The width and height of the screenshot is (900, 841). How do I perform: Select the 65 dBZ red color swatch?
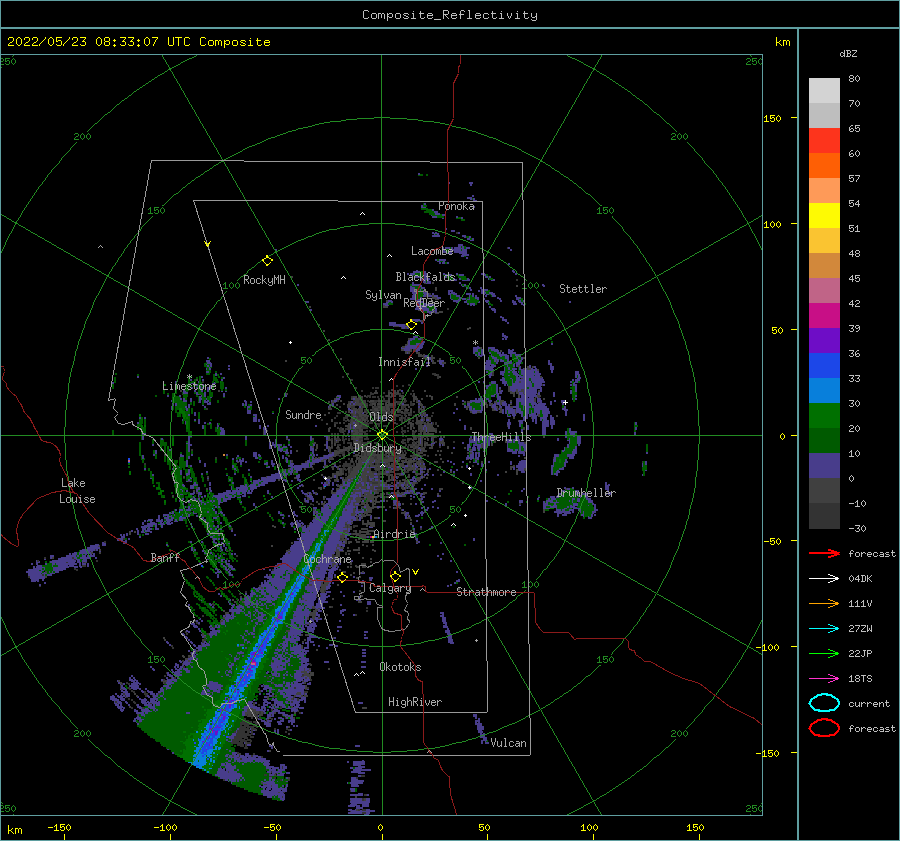(824, 141)
